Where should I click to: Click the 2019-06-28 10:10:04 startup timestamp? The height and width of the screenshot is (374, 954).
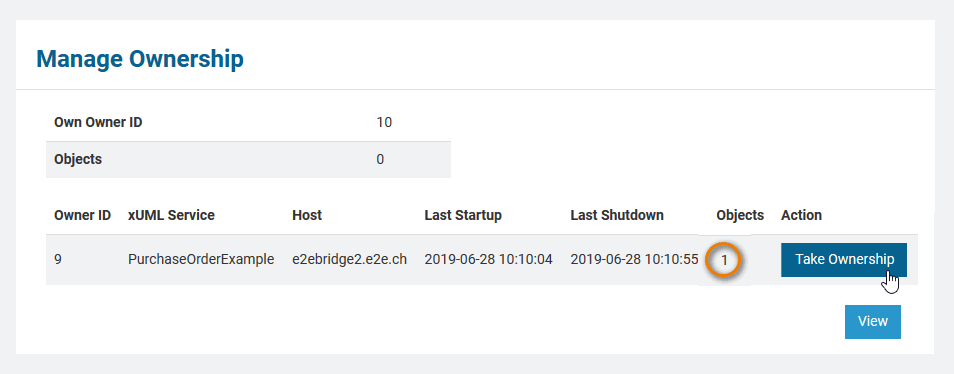489,260
